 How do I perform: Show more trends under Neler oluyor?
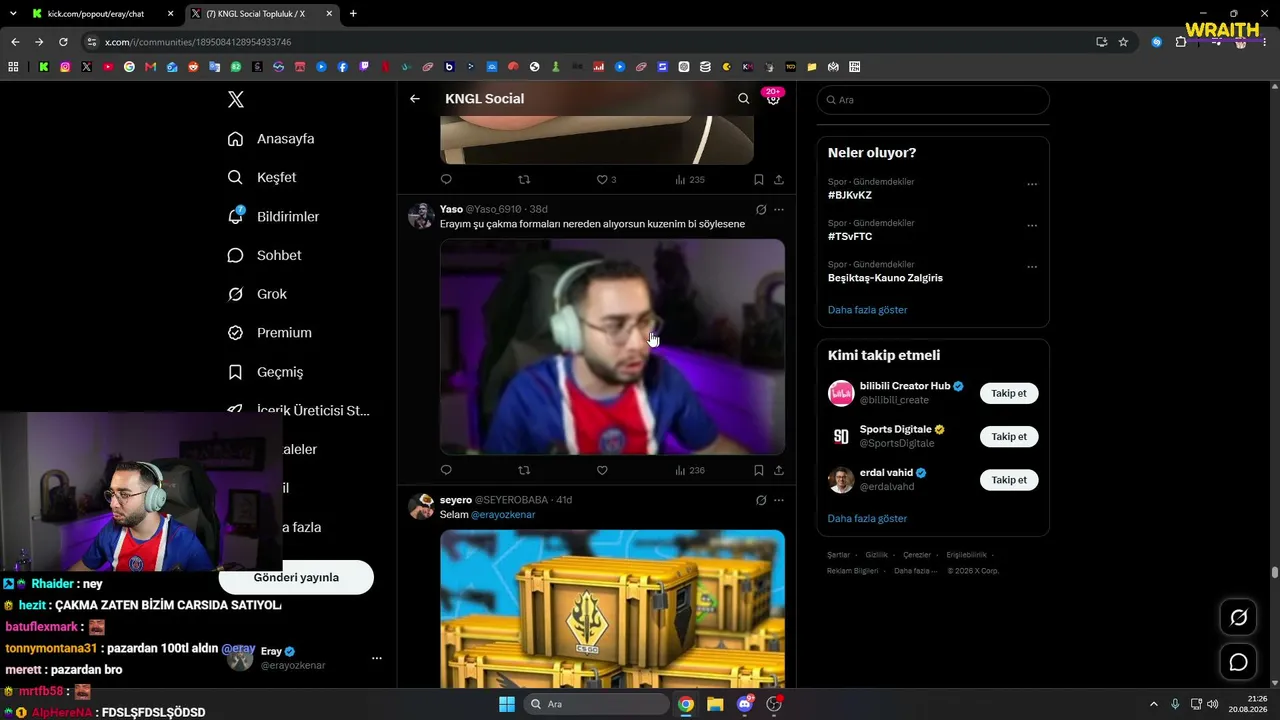867,310
